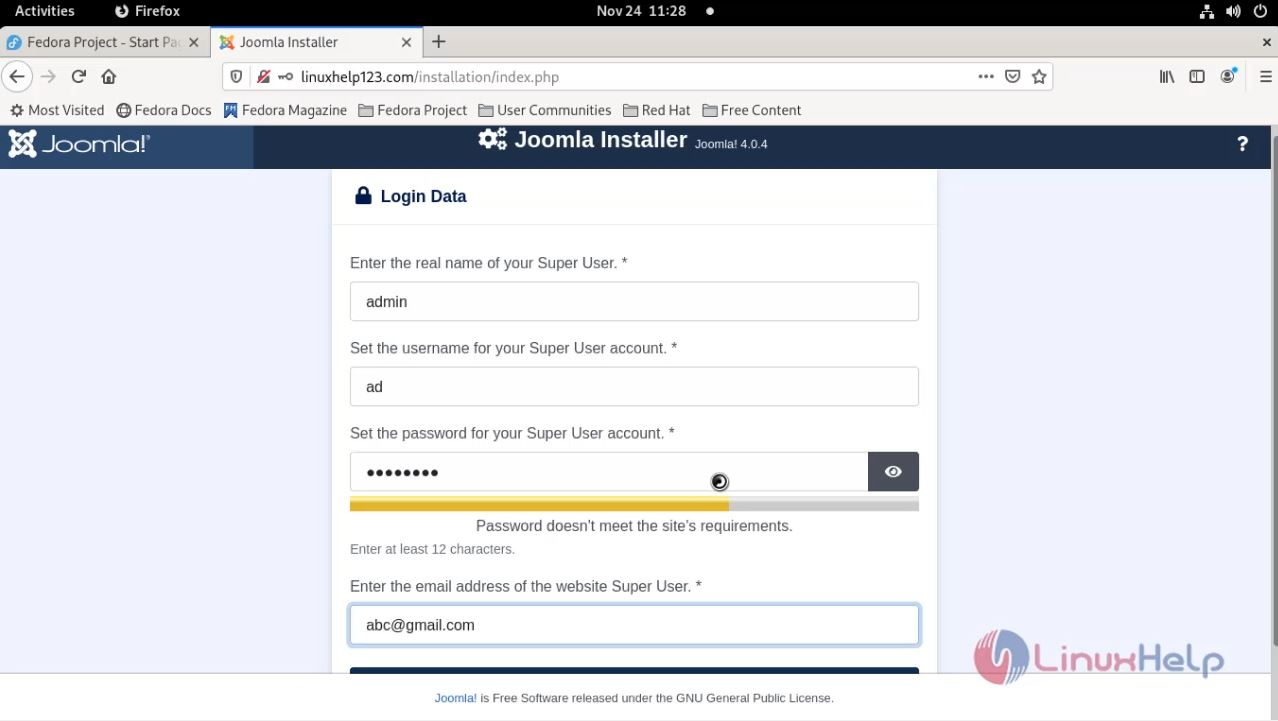Click the Joomla! logo in header
The height and width of the screenshot is (721, 1278).
click(79, 144)
